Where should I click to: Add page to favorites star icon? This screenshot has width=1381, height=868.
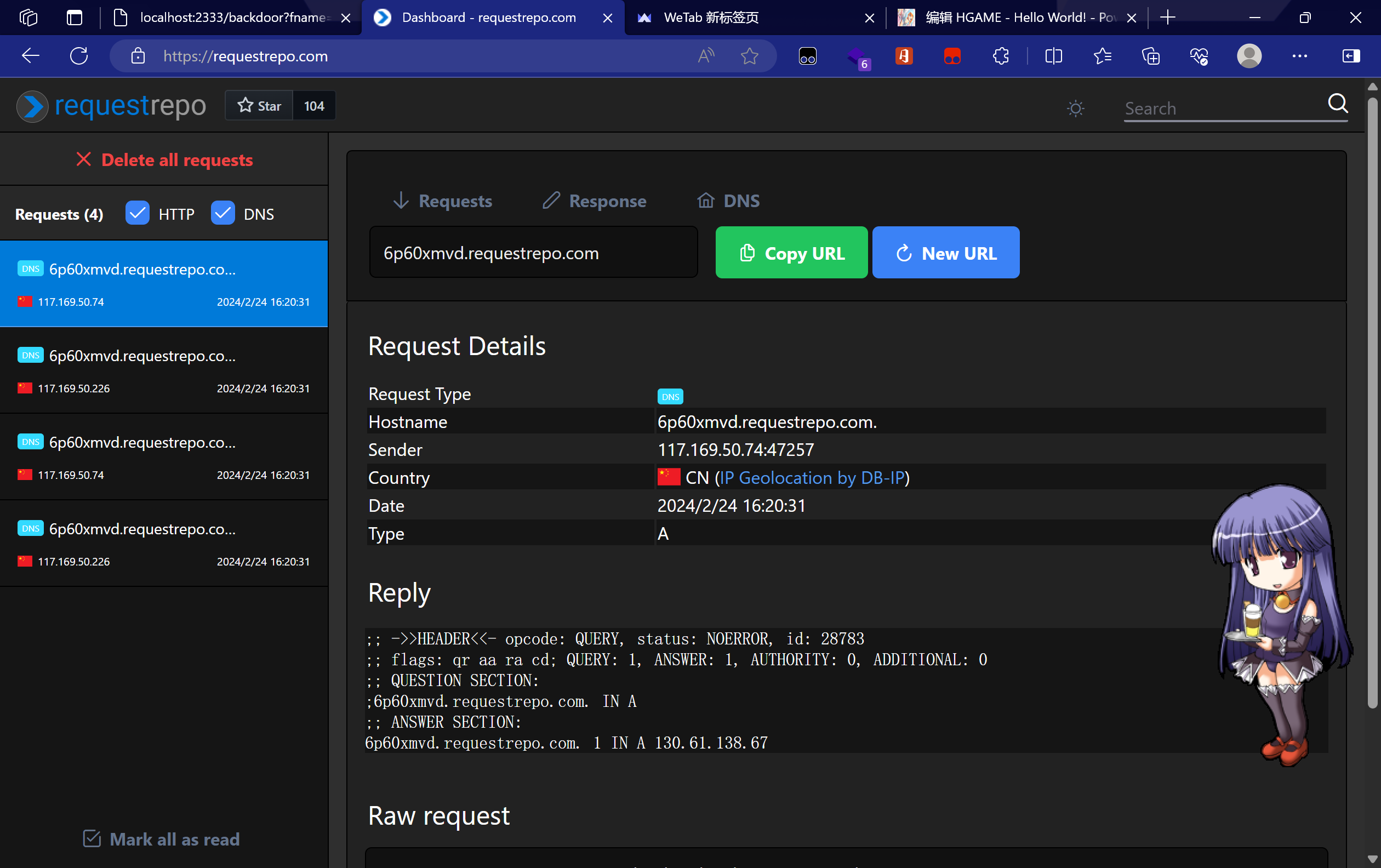750,56
